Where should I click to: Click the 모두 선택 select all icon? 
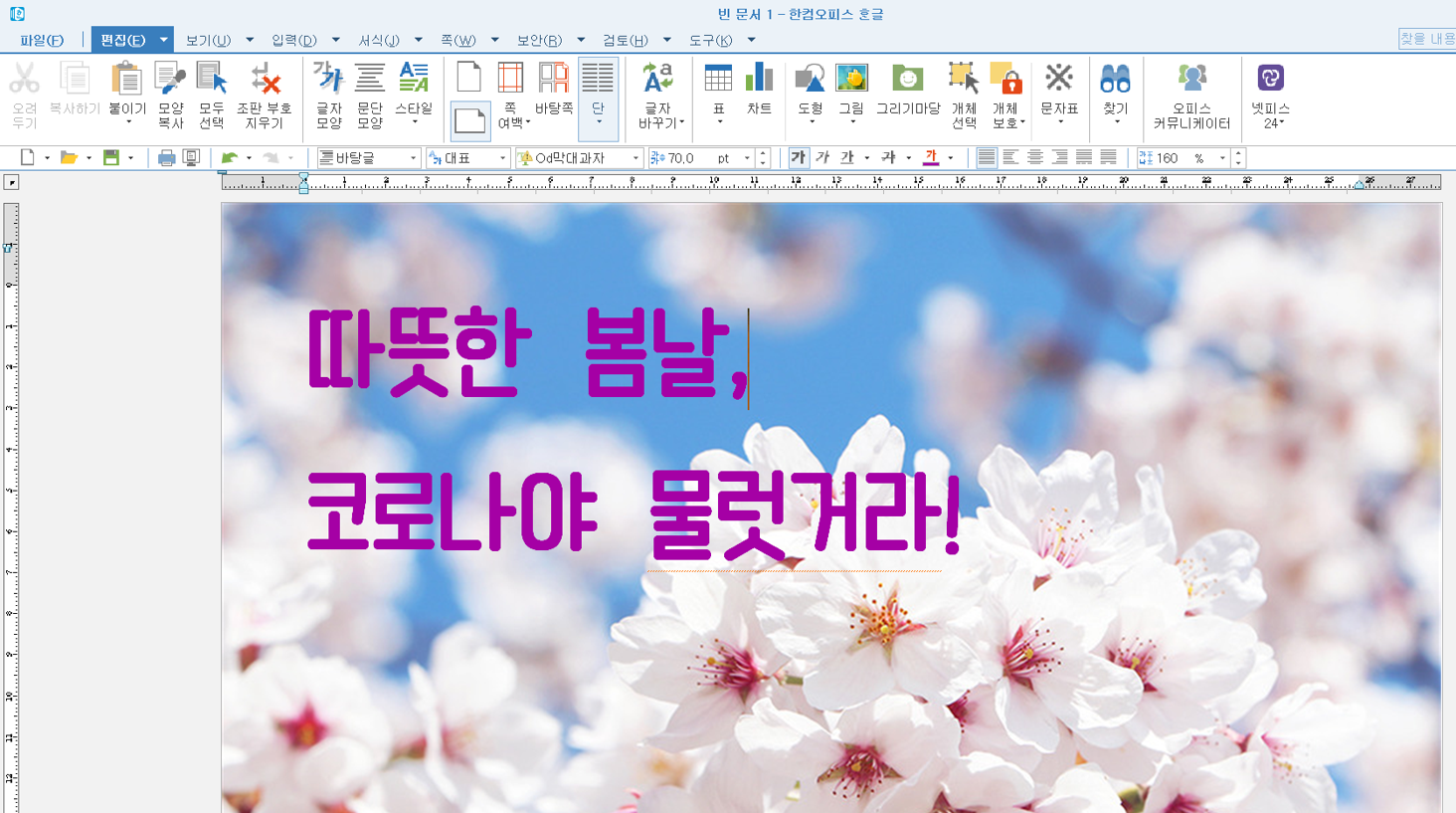click(211, 79)
